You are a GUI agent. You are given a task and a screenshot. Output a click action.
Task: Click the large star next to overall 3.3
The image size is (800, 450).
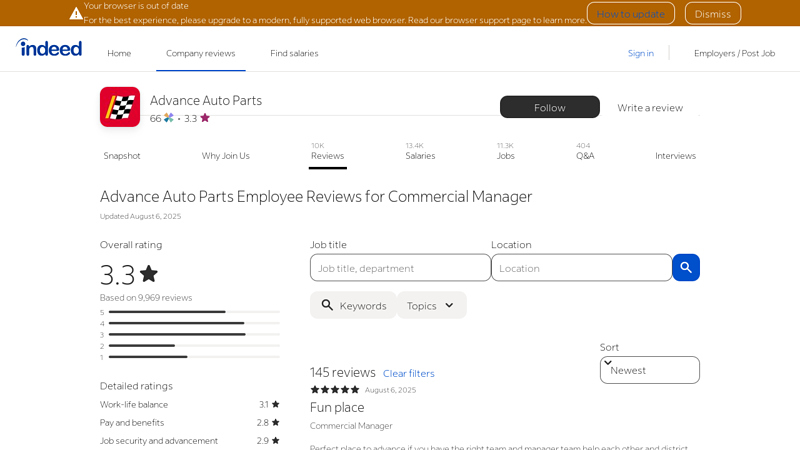tap(149, 273)
